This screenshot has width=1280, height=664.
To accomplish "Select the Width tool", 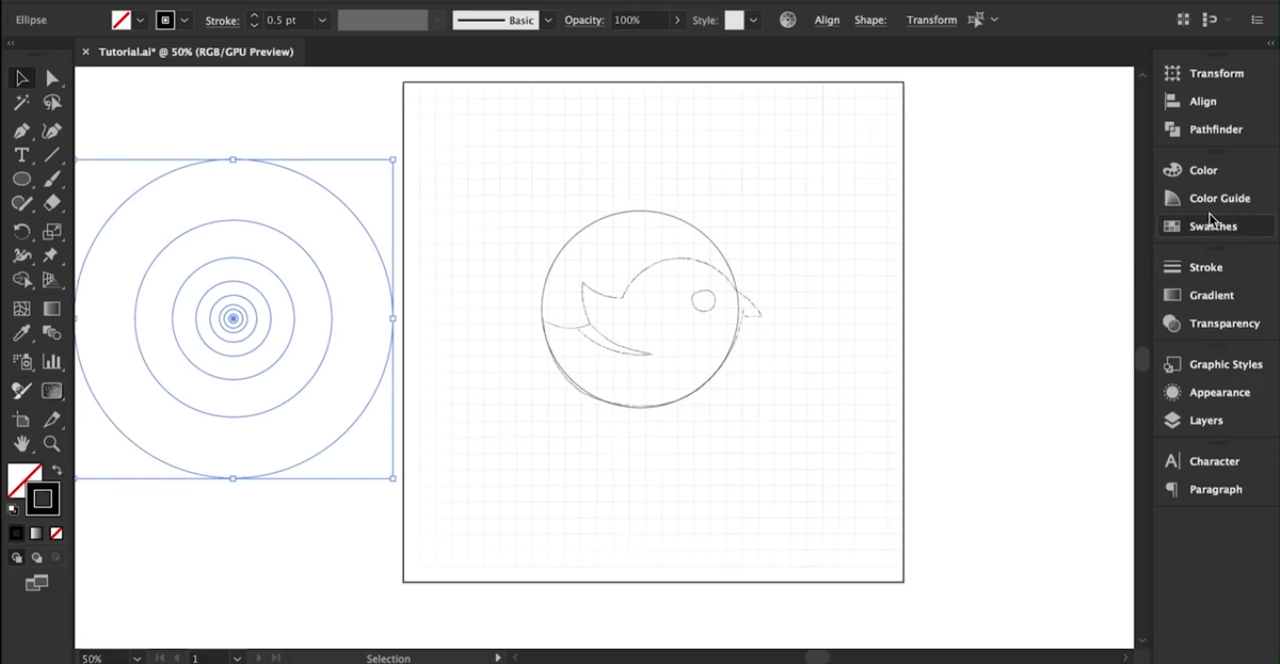I will [21, 256].
